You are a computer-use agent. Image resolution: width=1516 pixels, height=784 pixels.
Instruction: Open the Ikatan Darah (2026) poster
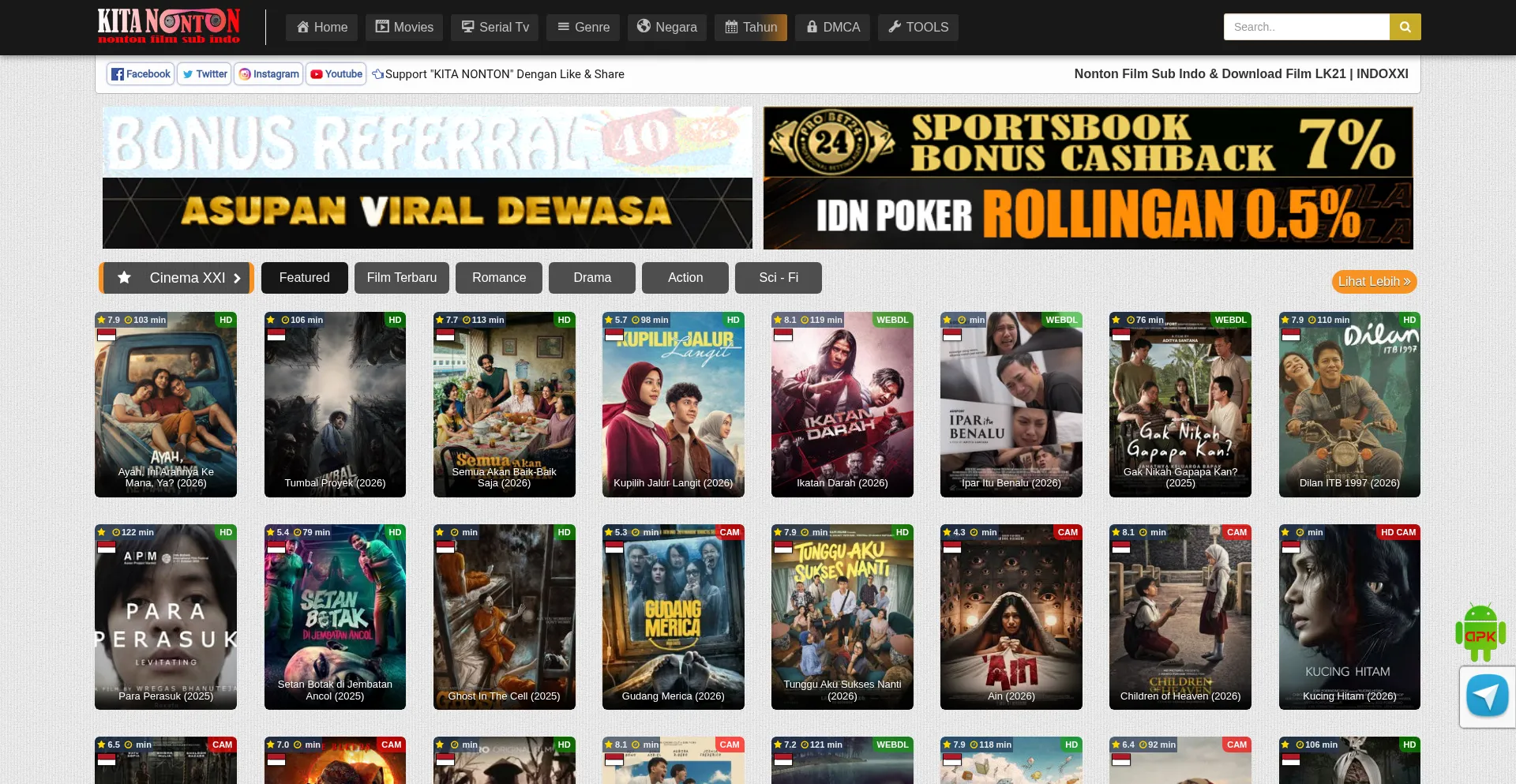[842, 404]
